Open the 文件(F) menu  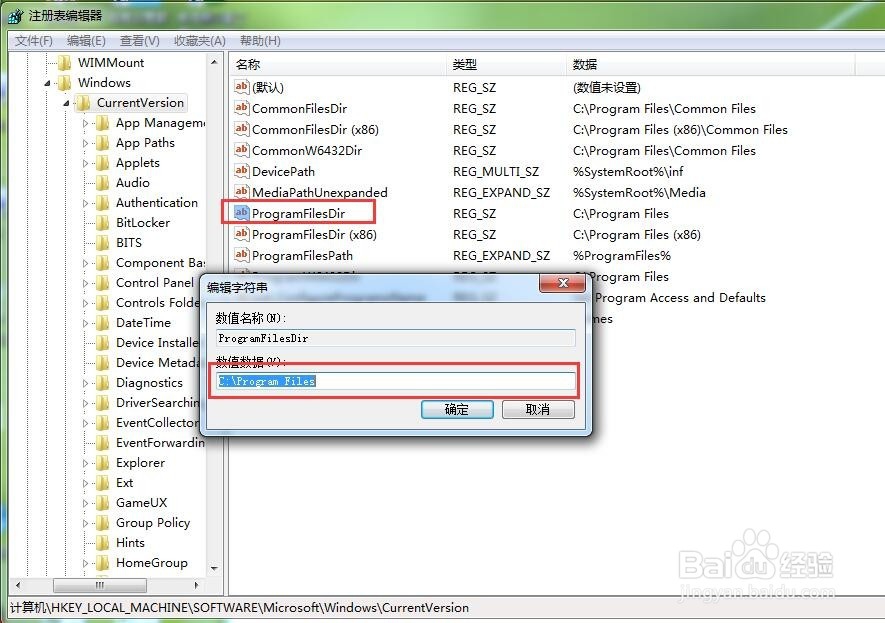(x=34, y=41)
